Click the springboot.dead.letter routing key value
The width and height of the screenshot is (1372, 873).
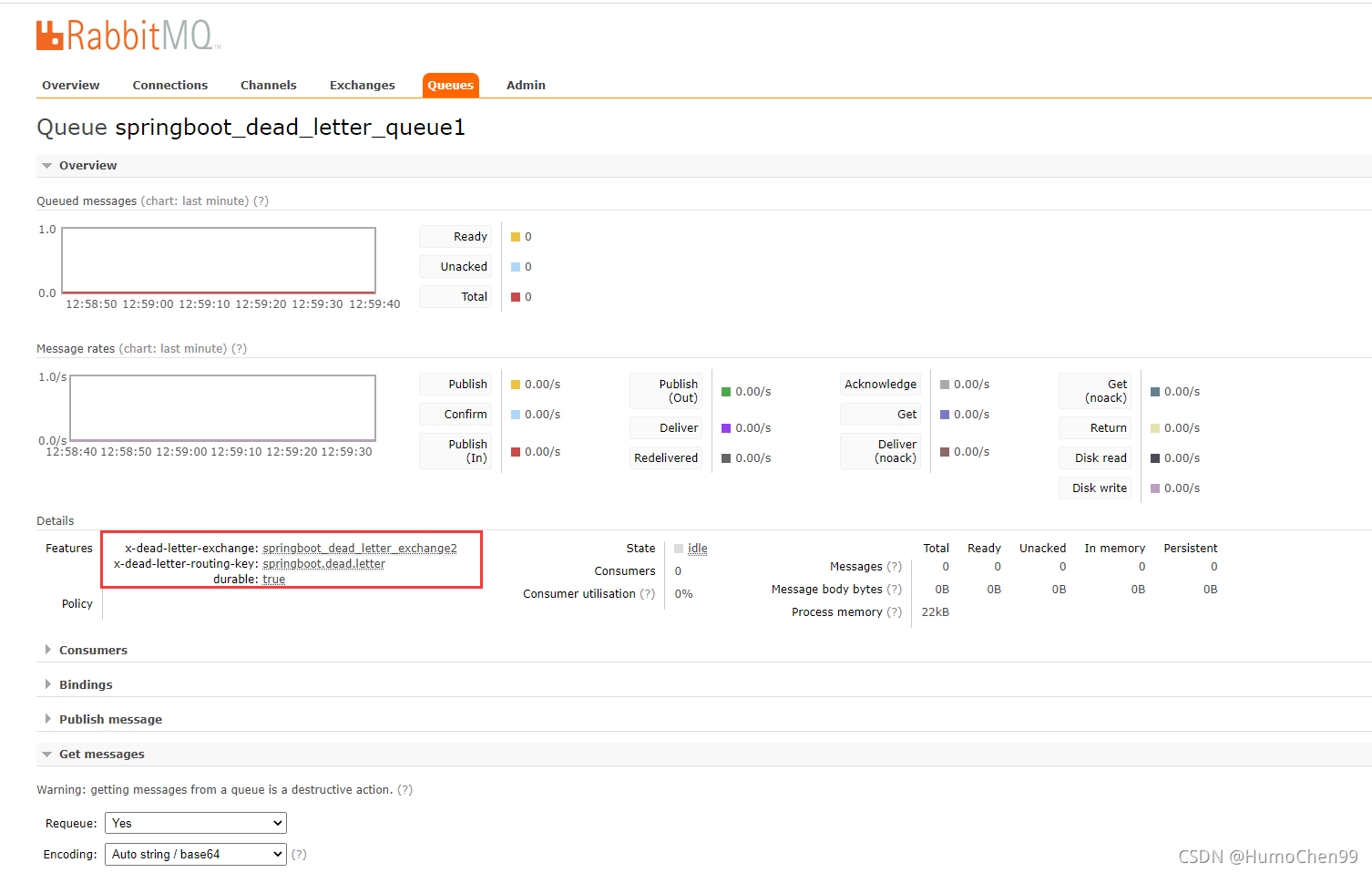tap(324, 563)
